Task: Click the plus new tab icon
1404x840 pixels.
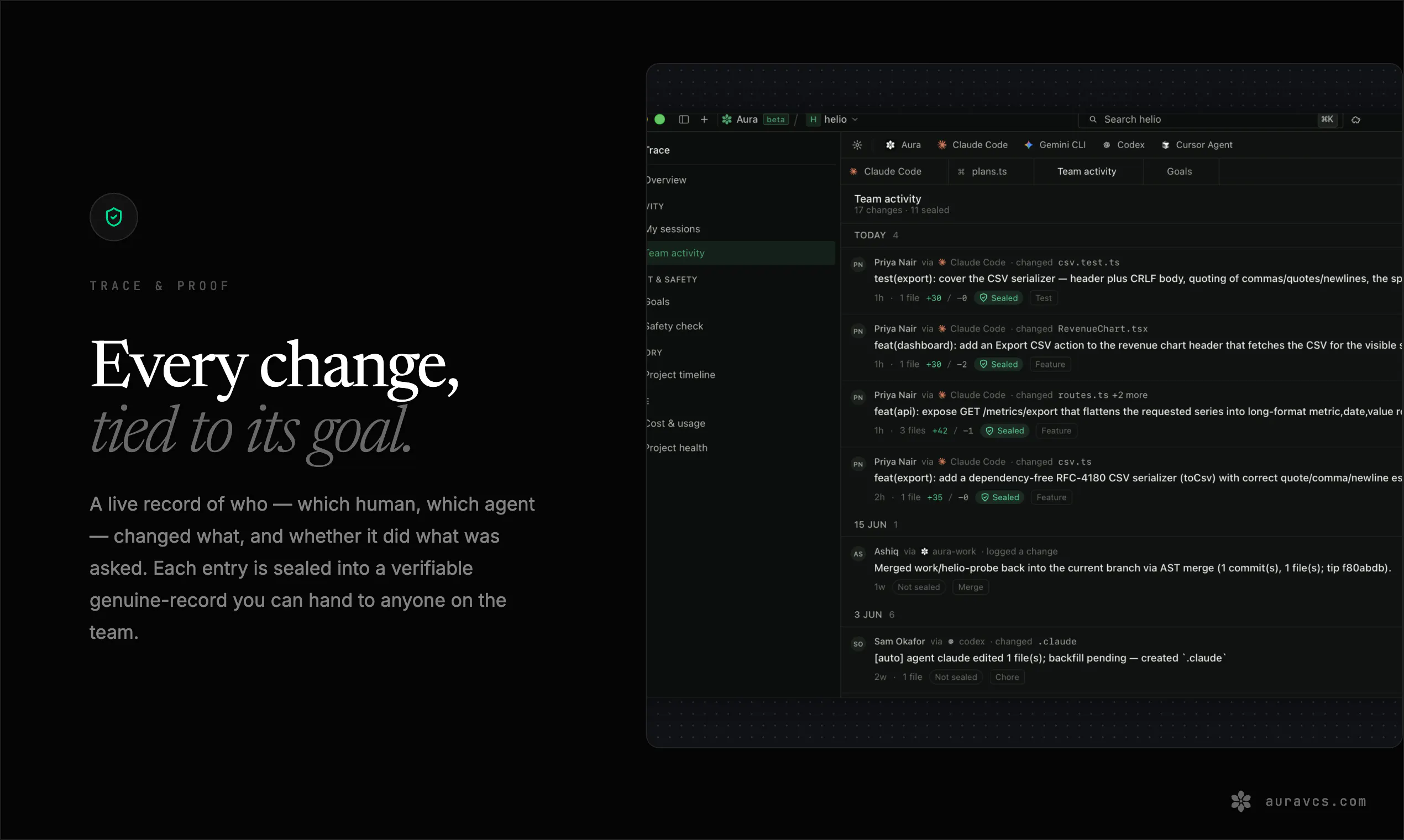Action: (x=704, y=119)
